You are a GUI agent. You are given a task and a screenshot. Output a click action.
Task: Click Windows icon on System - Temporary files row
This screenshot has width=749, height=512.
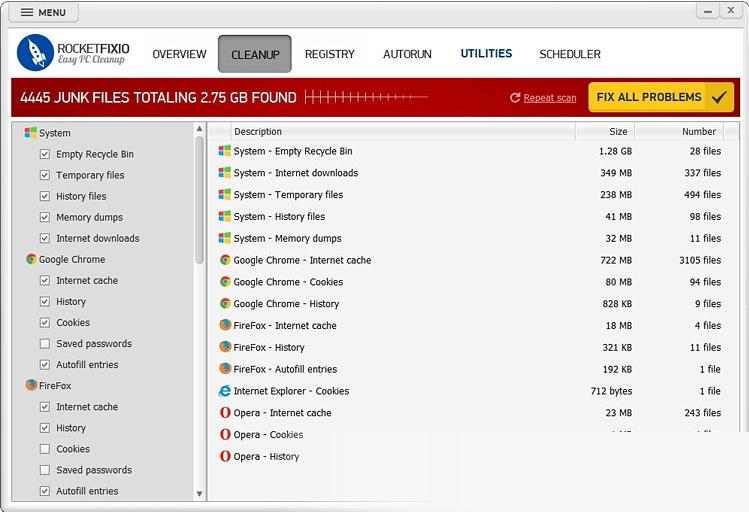pos(225,194)
